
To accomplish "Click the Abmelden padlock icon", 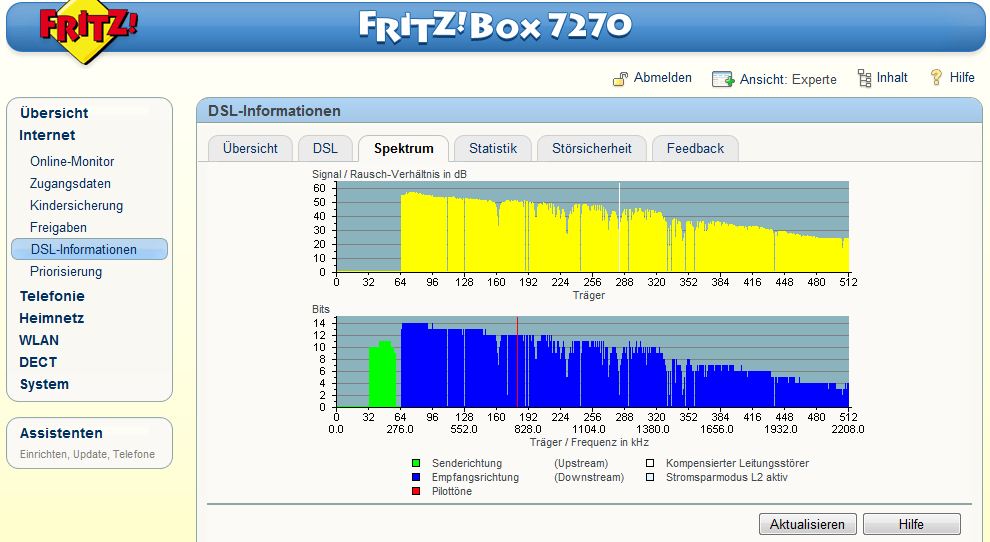I will click(x=620, y=78).
